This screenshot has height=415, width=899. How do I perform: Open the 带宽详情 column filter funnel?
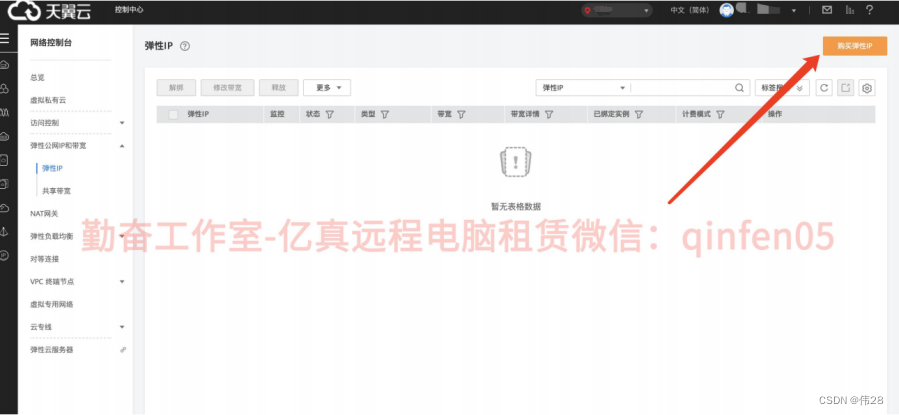[x=549, y=115]
